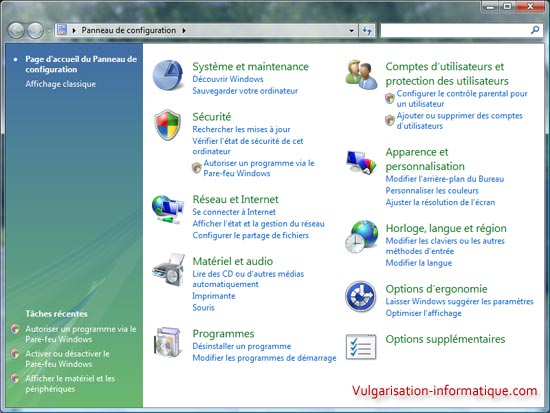Click shield icon beside Ajouter ou supprimer des comptes
550x413 pixels.
tap(390, 120)
